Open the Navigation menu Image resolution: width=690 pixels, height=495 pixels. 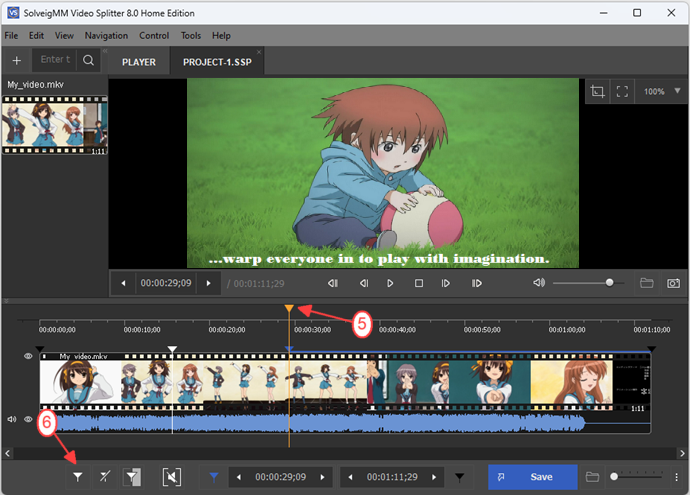(106, 36)
